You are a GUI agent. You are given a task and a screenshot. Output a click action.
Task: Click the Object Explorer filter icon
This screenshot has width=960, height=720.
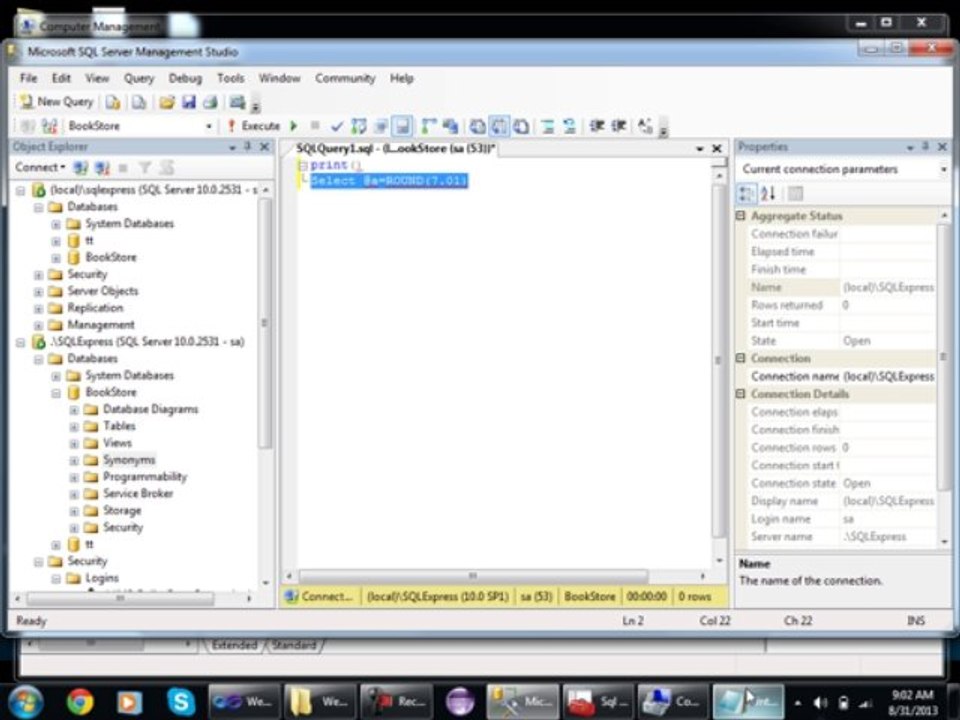(145, 167)
